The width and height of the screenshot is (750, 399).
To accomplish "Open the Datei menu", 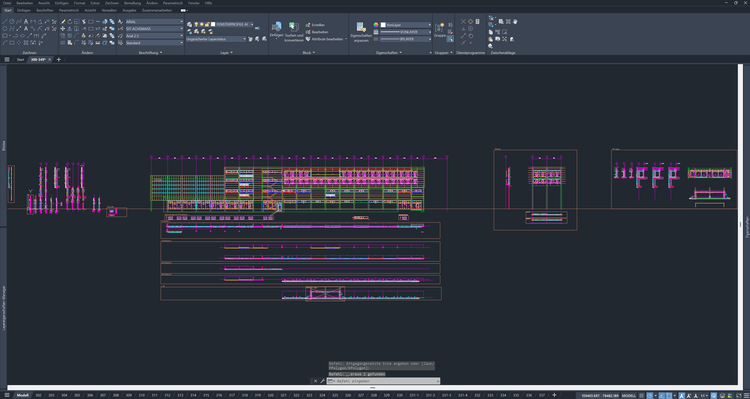I will pyautogui.click(x=7, y=3).
